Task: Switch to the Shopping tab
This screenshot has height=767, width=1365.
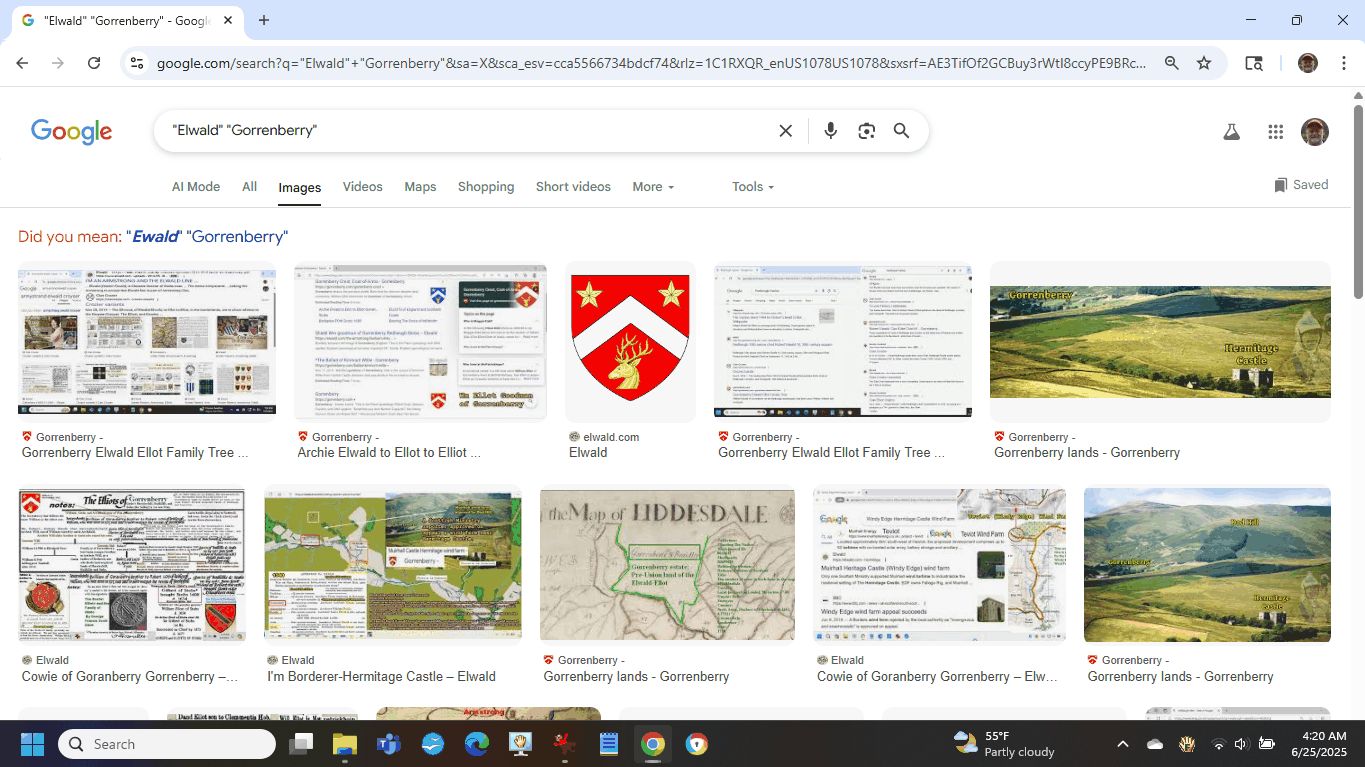Action: tap(486, 187)
